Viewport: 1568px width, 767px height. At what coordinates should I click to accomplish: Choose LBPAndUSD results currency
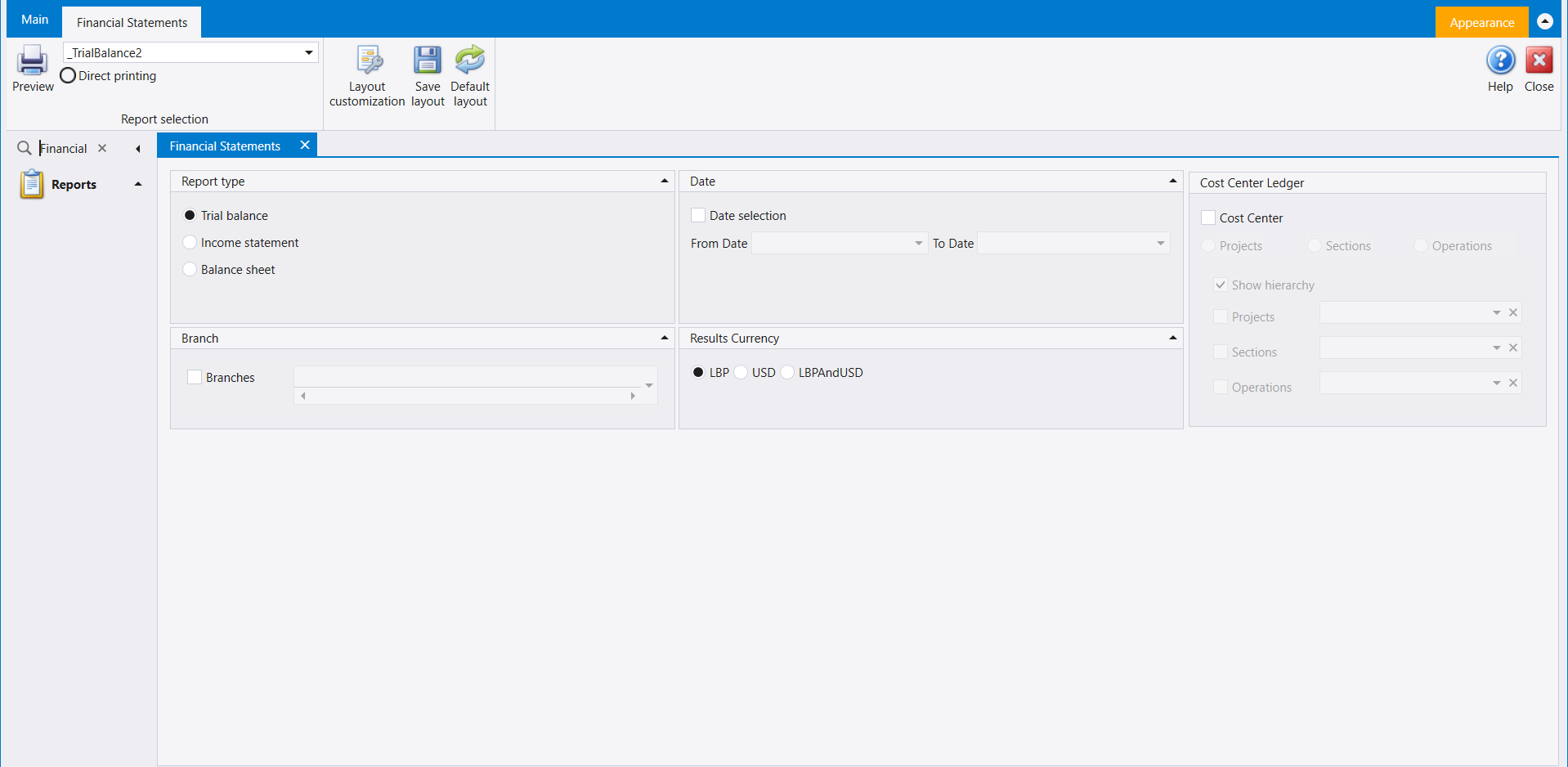point(787,372)
